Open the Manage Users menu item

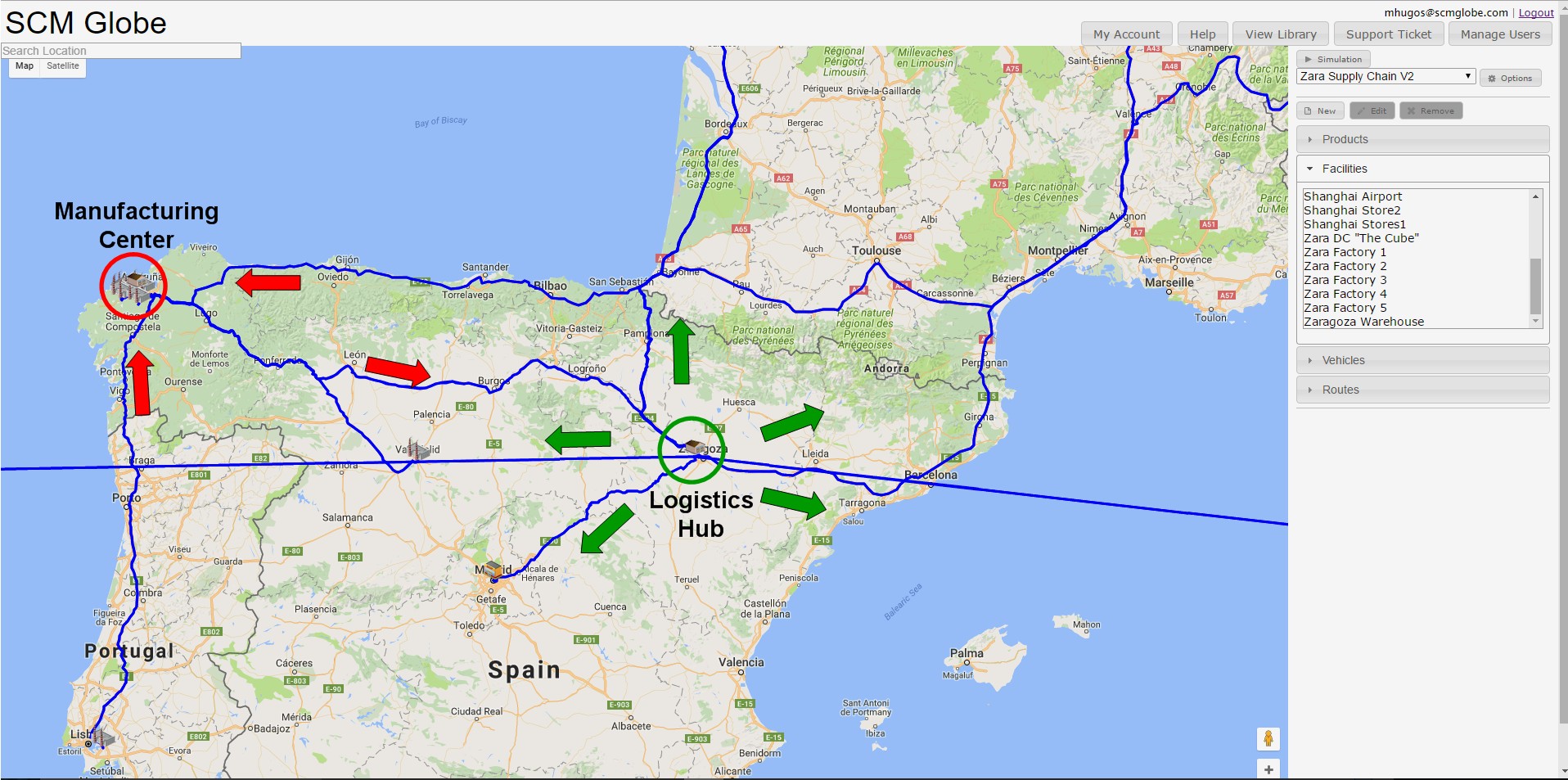1499,34
